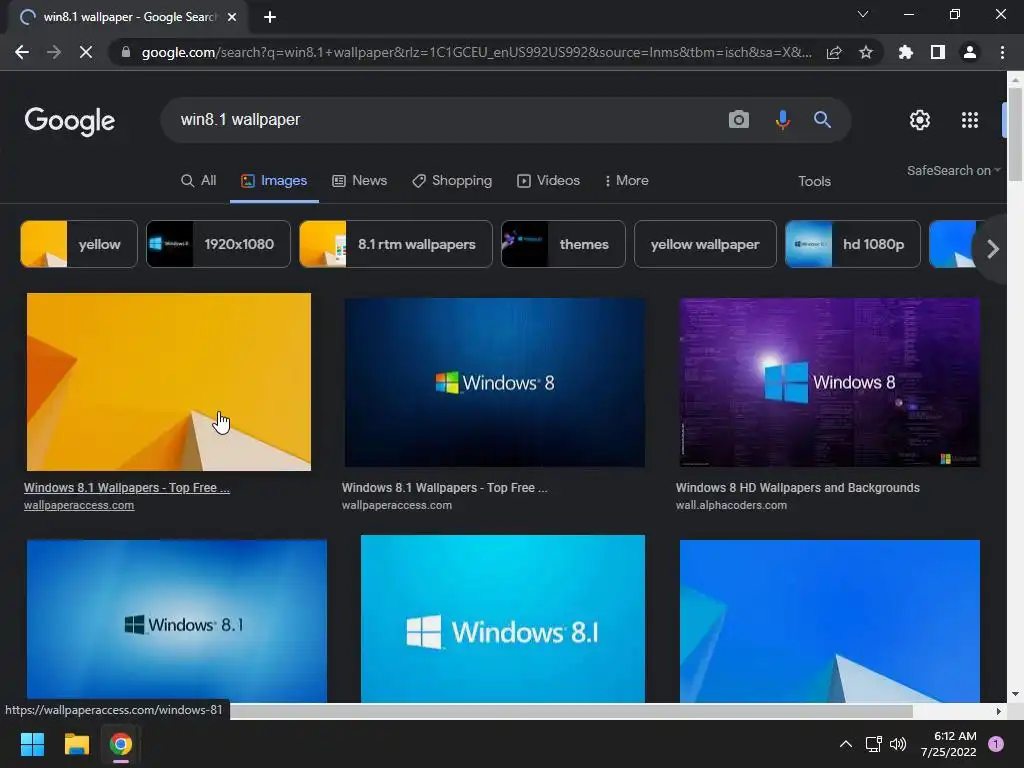Click the browser forward arrow
The image size is (1024, 768).
pyautogui.click(x=54, y=52)
